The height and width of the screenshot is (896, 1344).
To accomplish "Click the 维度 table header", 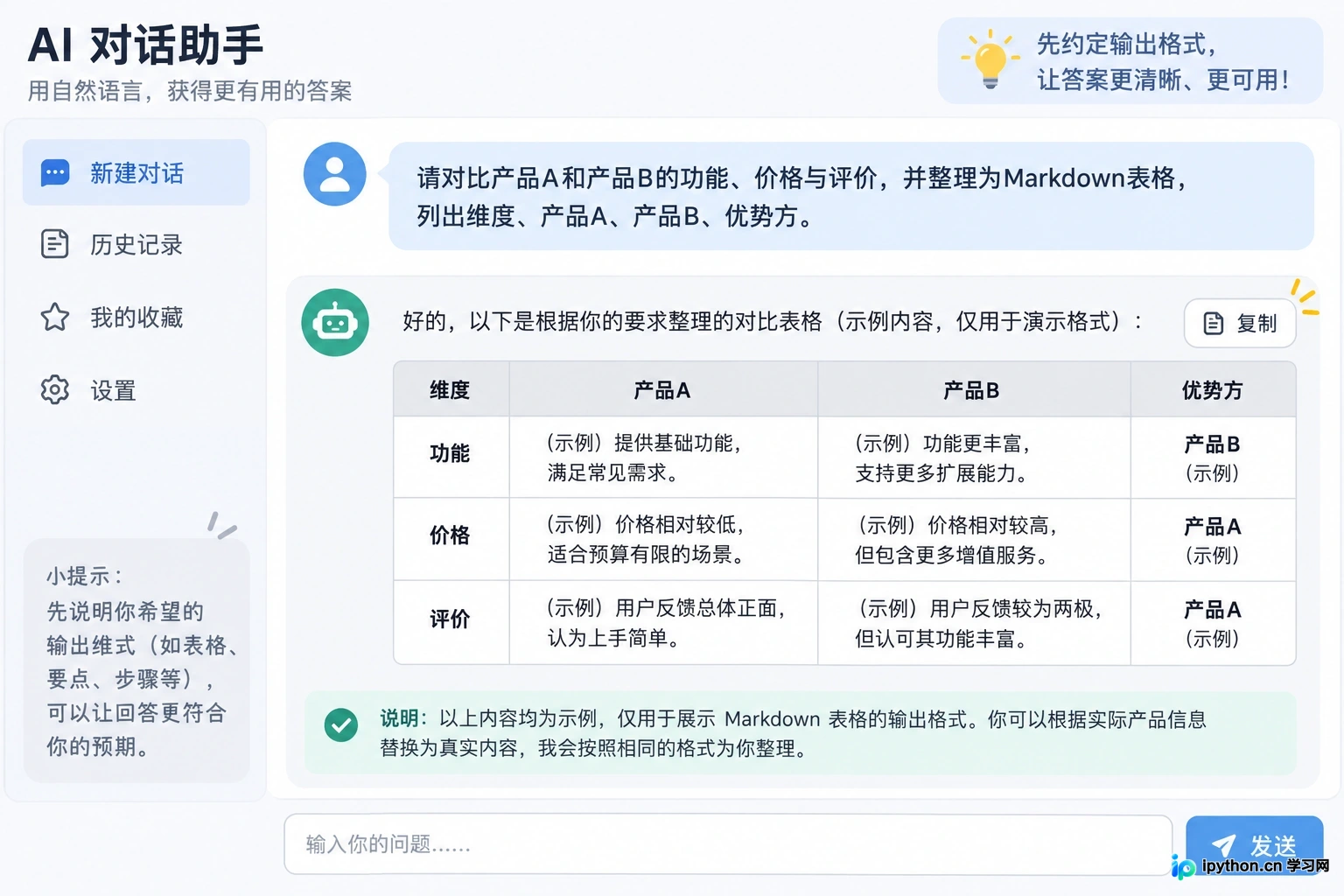I will [450, 390].
